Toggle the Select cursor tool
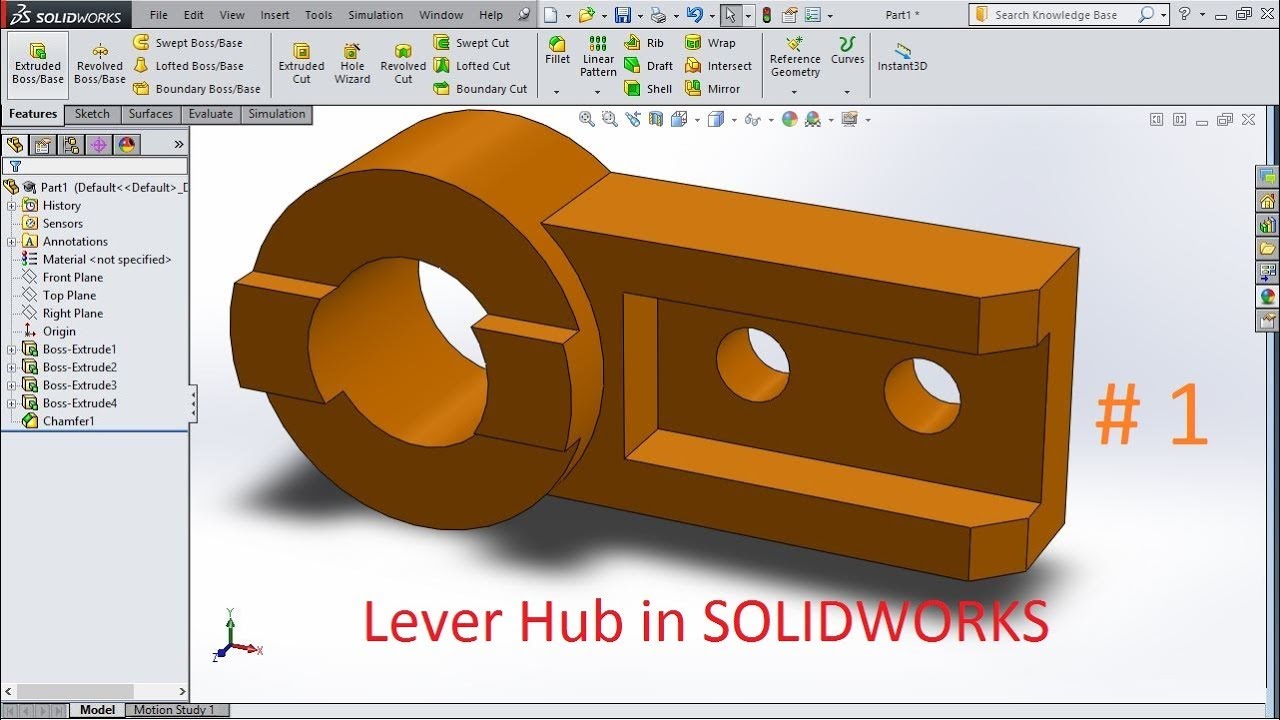This screenshot has width=1280, height=720. point(730,15)
